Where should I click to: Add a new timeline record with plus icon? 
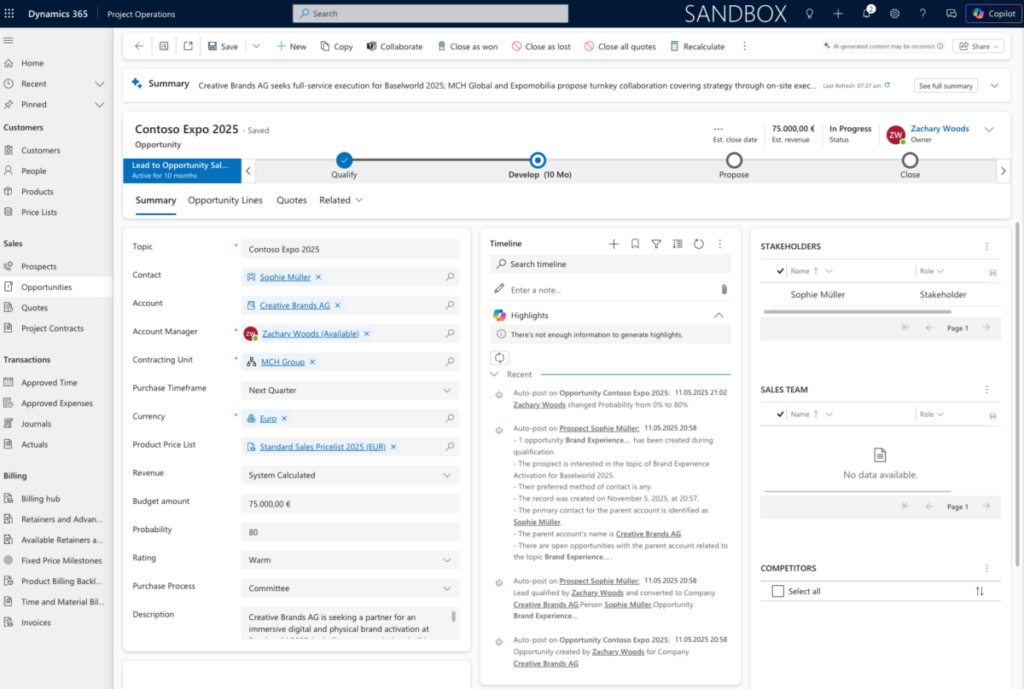click(x=614, y=244)
